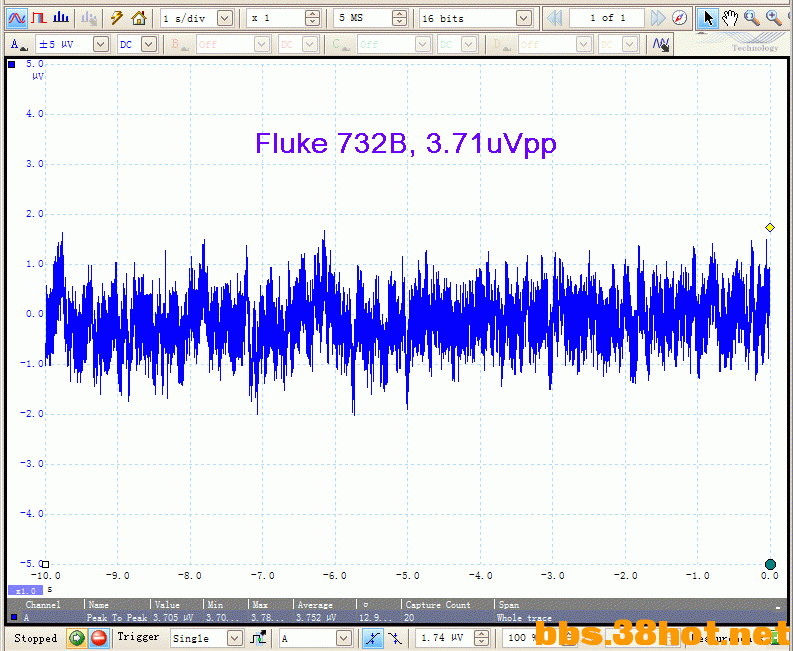Click the 3.705 µV value cell
793x651 pixels.
click(x=173, y=618)
